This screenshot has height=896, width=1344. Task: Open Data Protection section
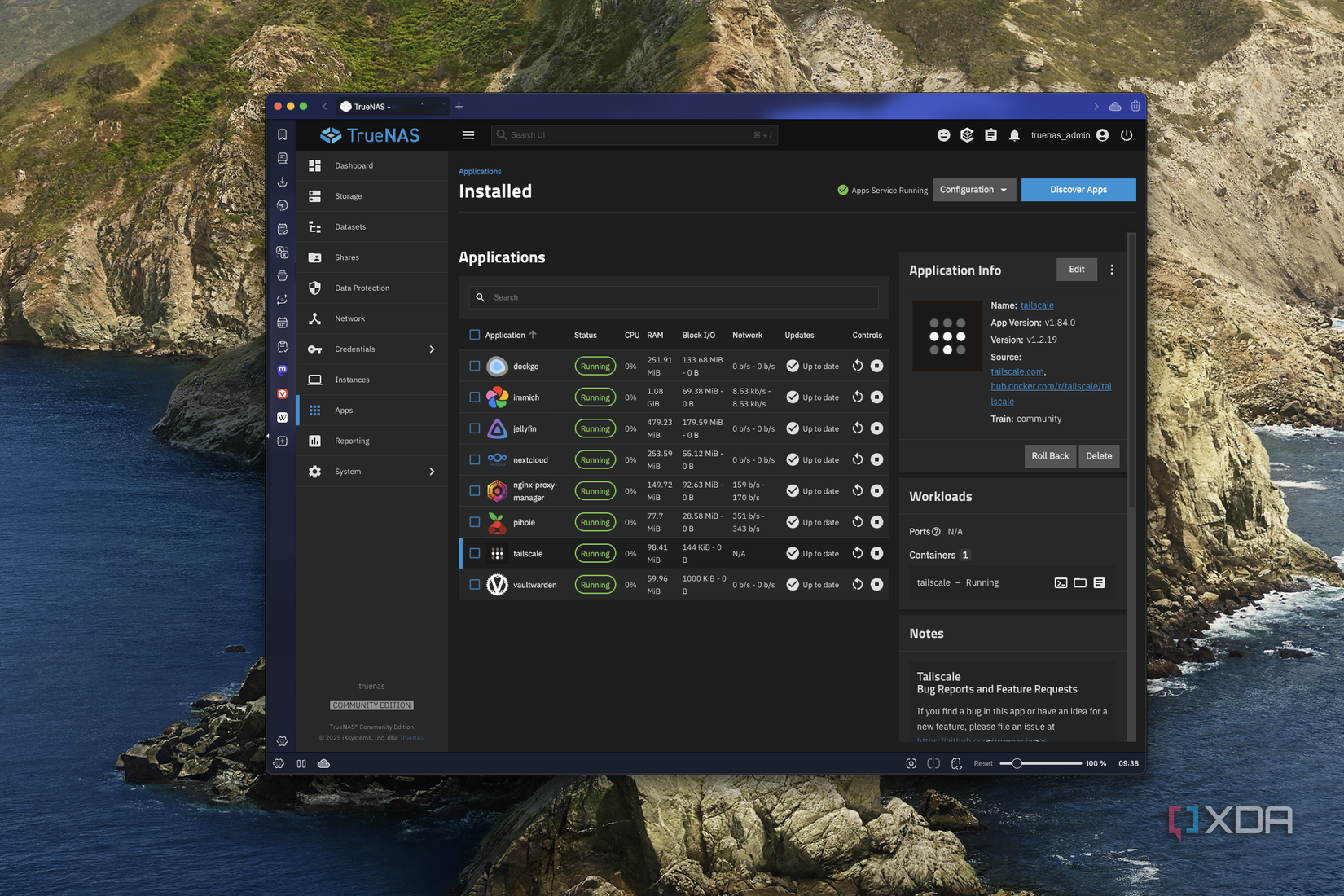372,288
